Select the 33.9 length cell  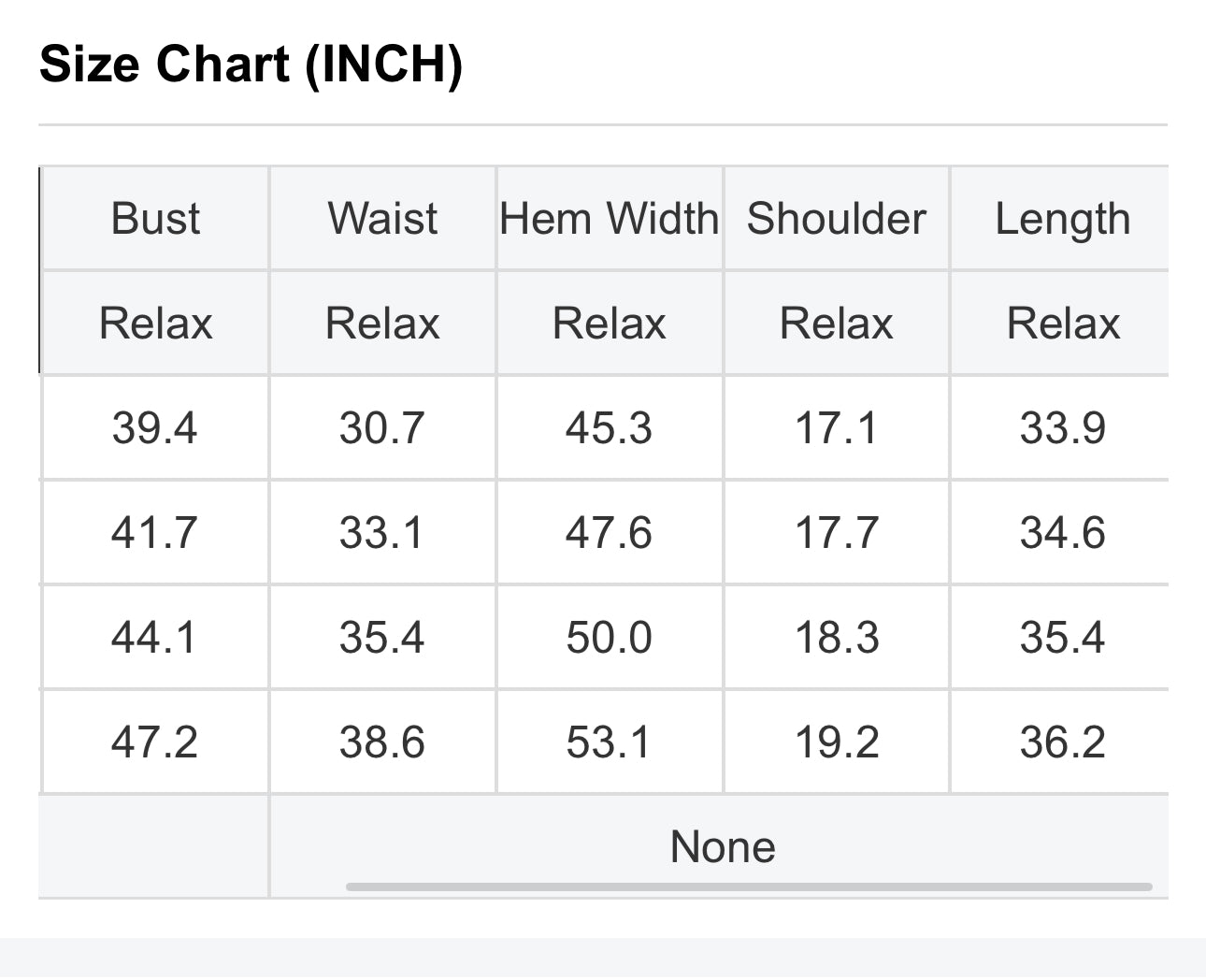pos(1062,428)
